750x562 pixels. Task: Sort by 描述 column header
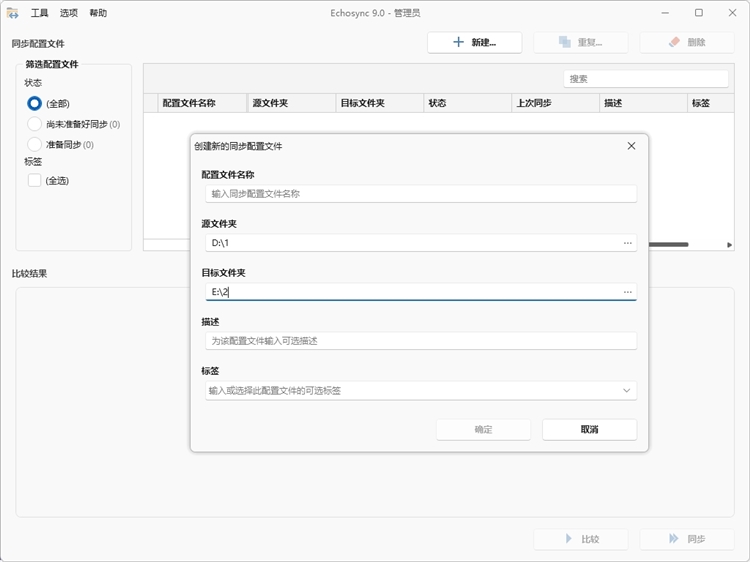click(x=643, y=103)
